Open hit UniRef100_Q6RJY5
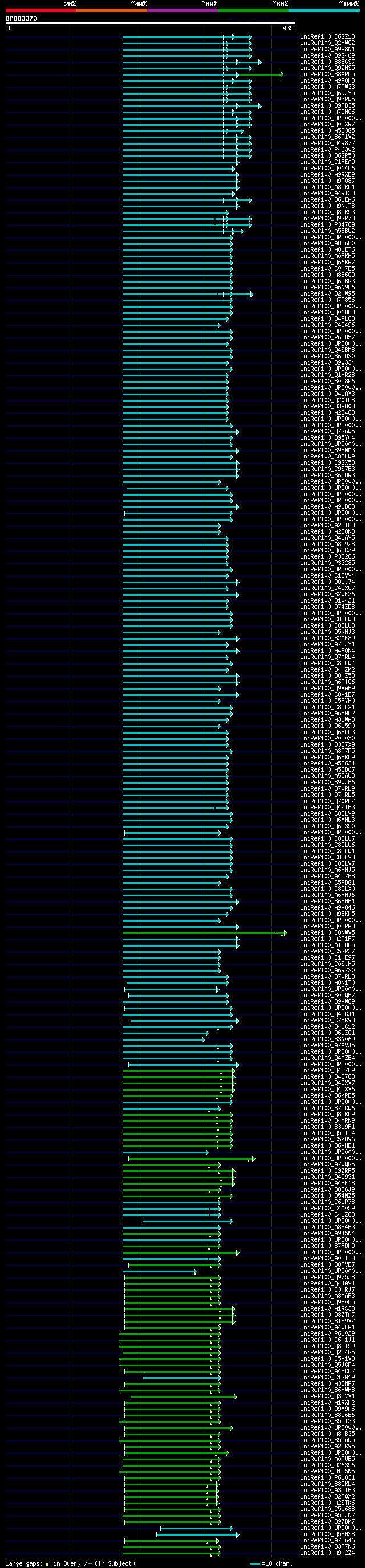Viewport: 365px width, 1568px height. 327,93
